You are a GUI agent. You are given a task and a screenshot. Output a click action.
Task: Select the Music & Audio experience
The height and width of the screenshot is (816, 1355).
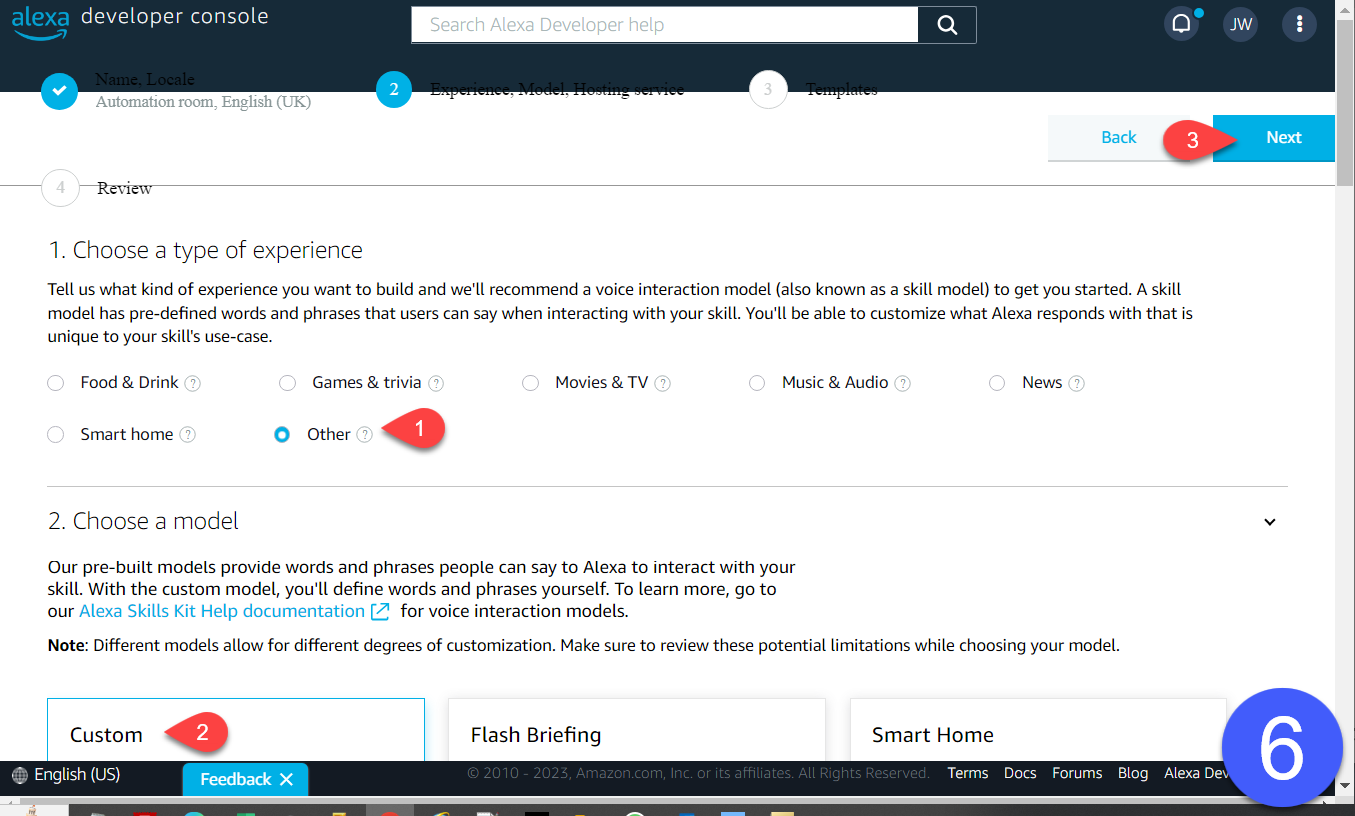[x=757, y=382]
